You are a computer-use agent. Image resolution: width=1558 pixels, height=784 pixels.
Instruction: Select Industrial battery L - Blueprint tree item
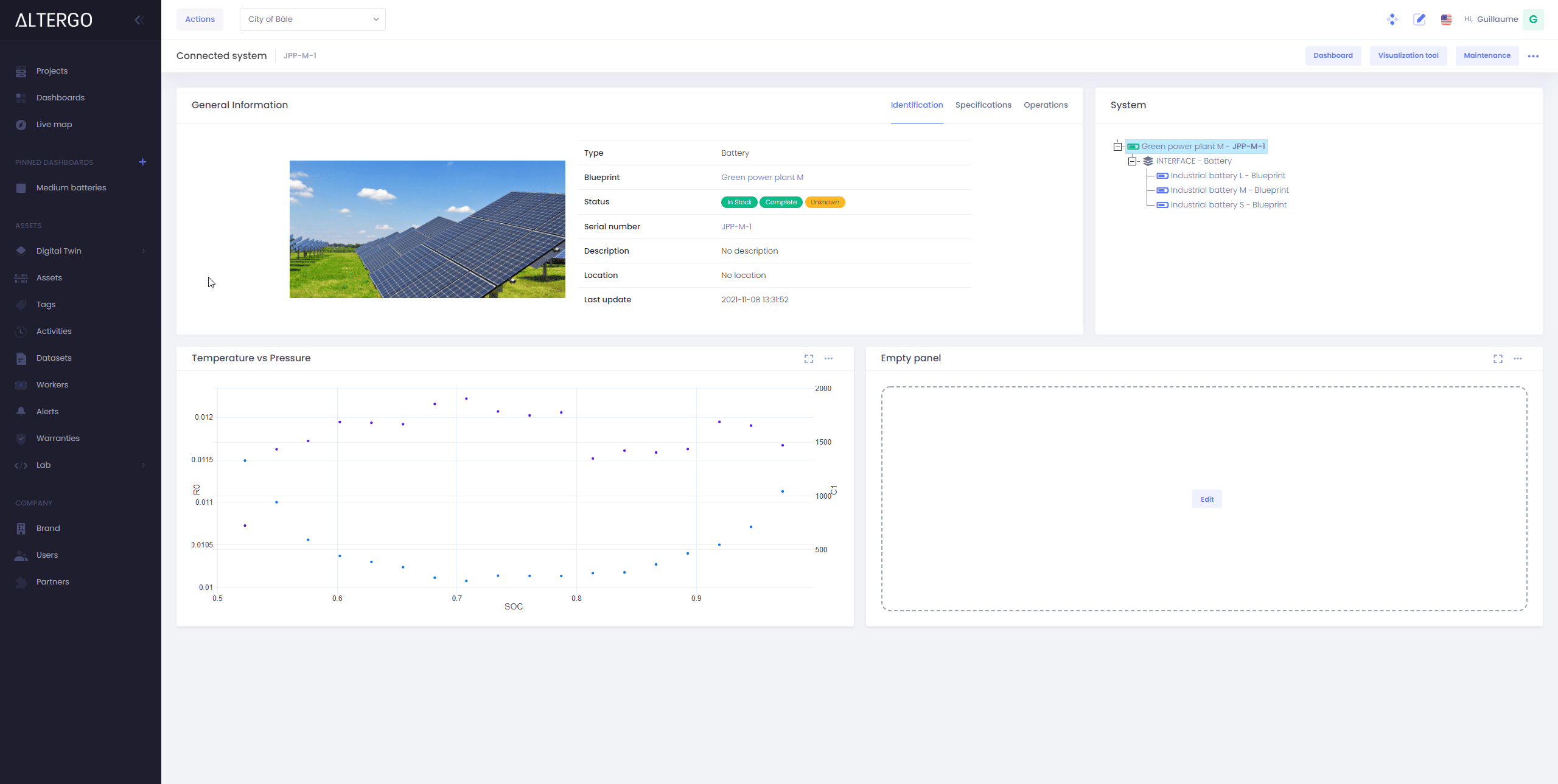point(1228,176)
